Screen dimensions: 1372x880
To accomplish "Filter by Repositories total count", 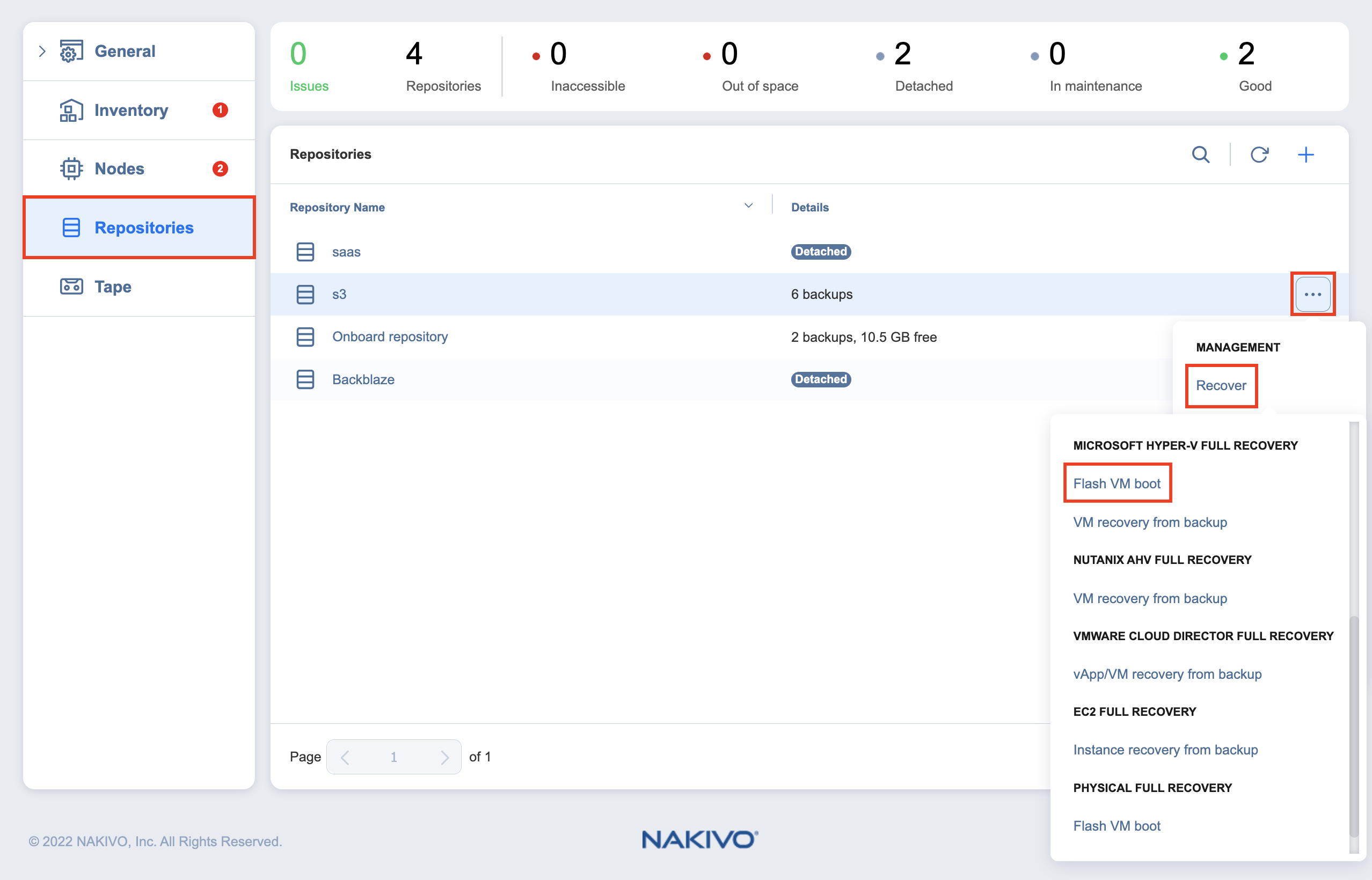I will pos(443,67).
